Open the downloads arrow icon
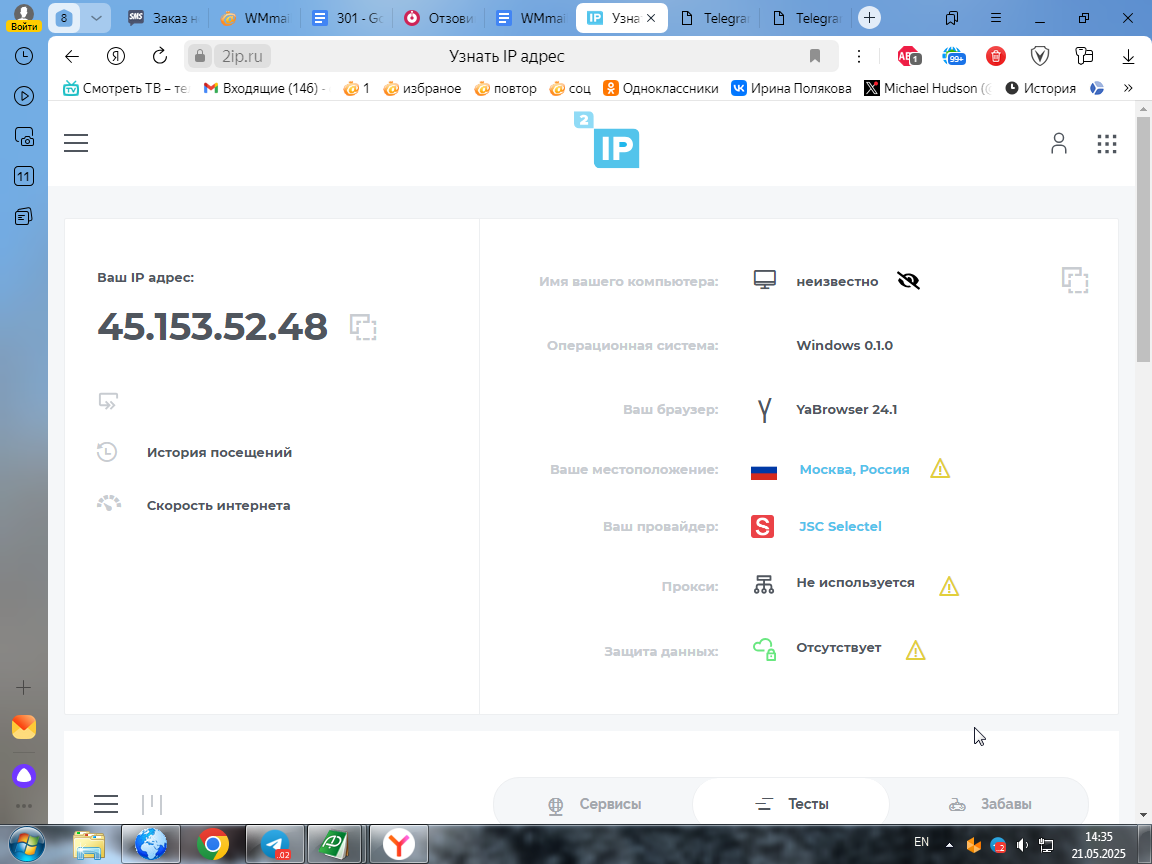 coord(1128,57)
